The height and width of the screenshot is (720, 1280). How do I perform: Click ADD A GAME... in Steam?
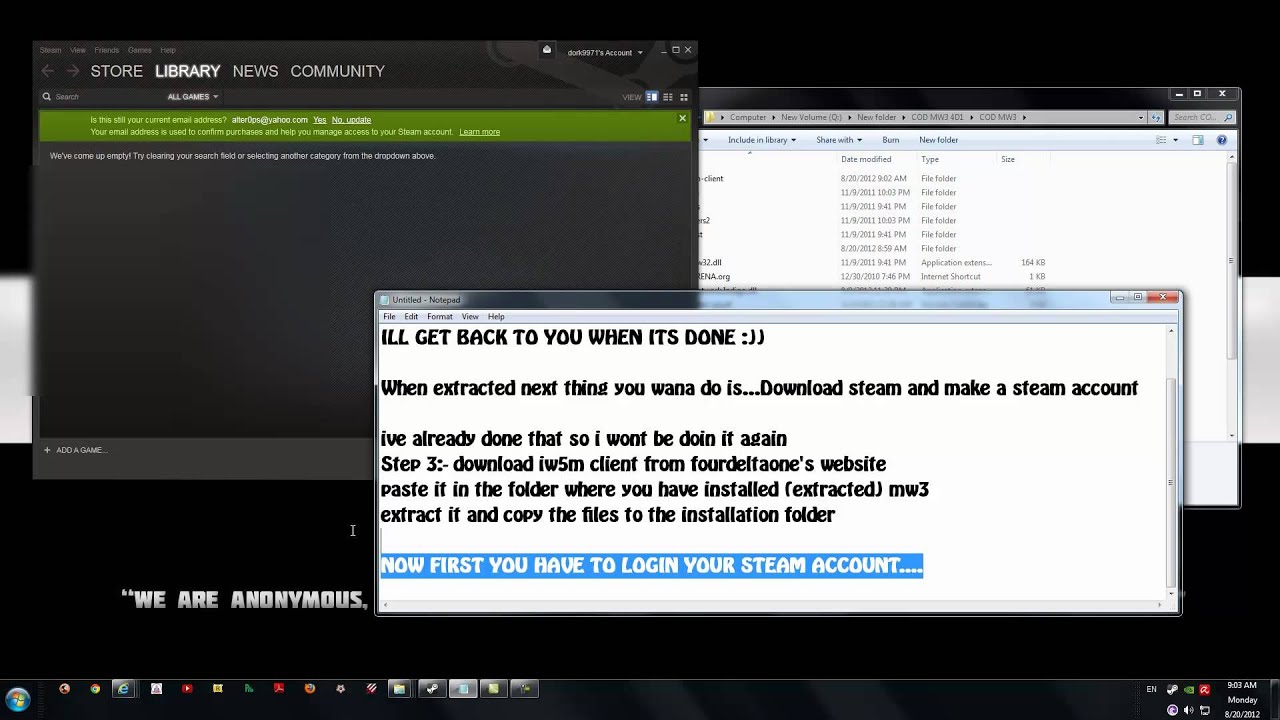click(81, 450)
